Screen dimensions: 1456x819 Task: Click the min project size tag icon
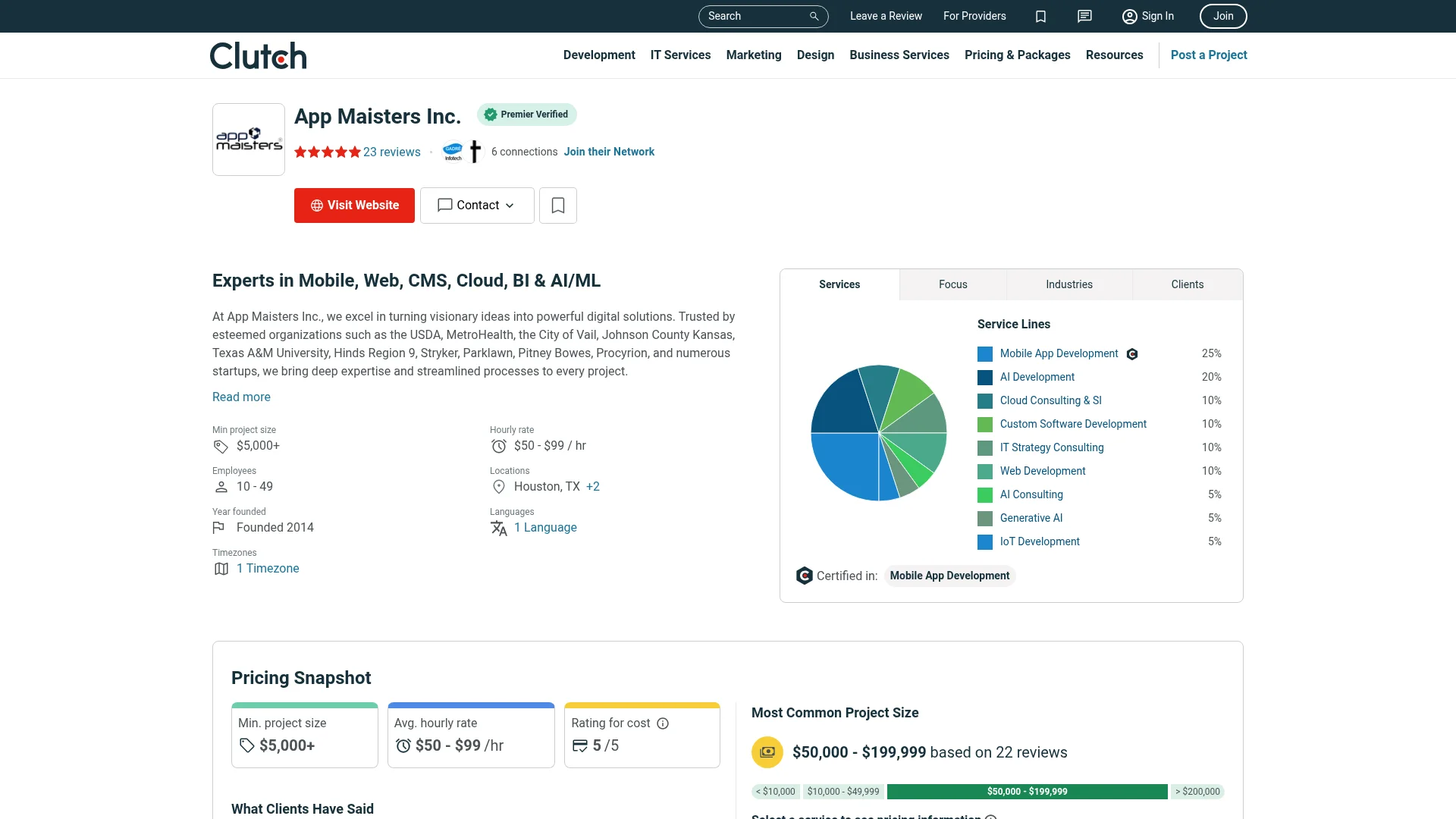point(221,446)
